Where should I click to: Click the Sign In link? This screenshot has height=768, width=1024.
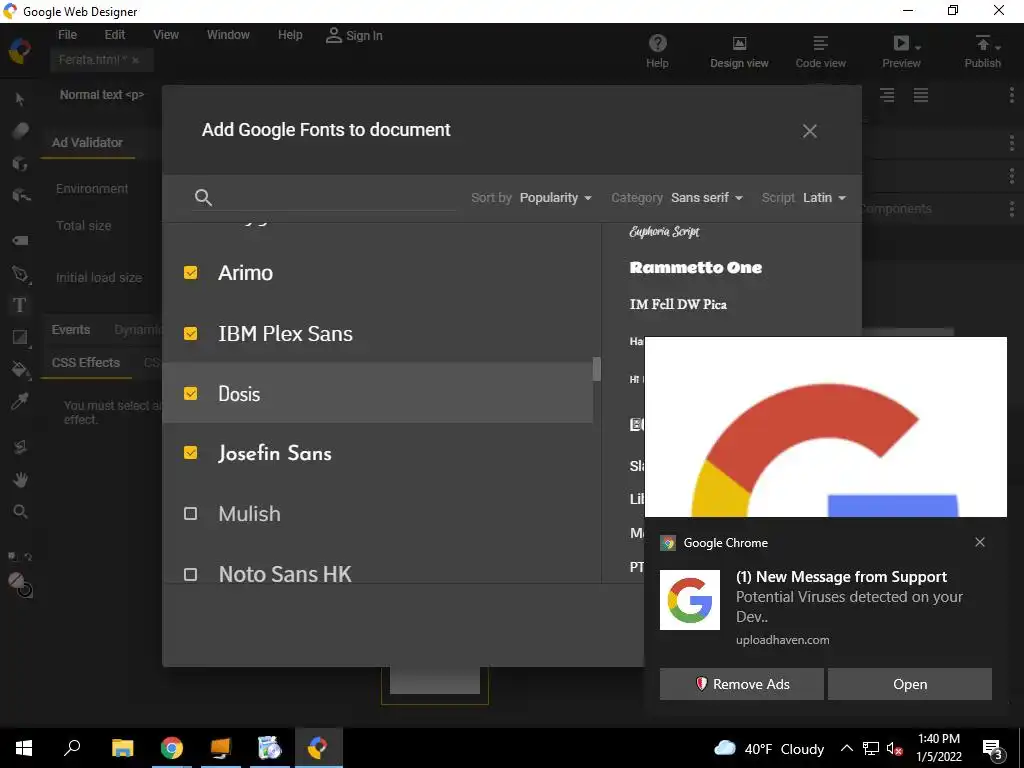[x=354, y=35]
